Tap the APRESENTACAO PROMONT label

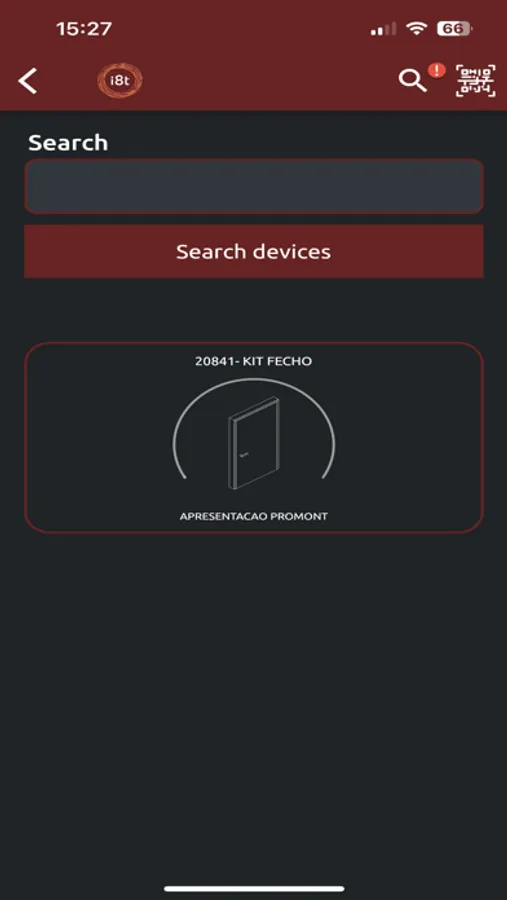254,516
